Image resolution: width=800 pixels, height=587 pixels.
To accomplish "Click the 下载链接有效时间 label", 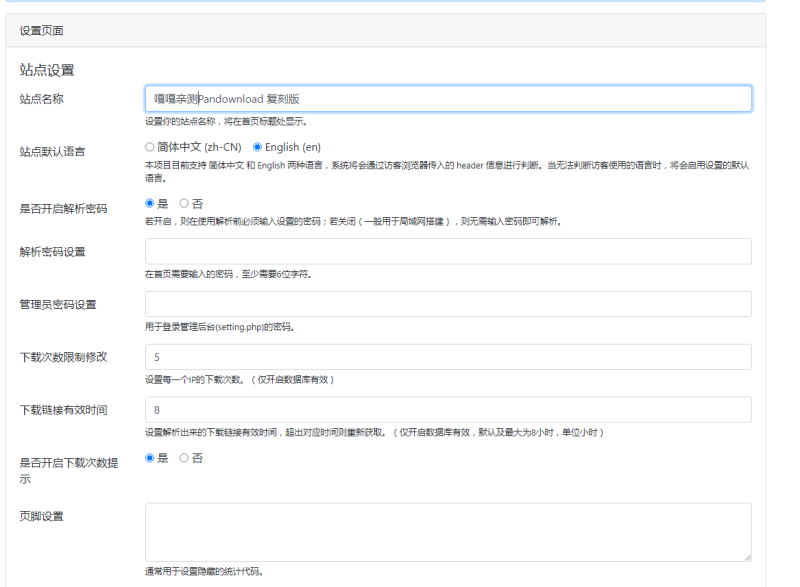I will pos(63,410).
